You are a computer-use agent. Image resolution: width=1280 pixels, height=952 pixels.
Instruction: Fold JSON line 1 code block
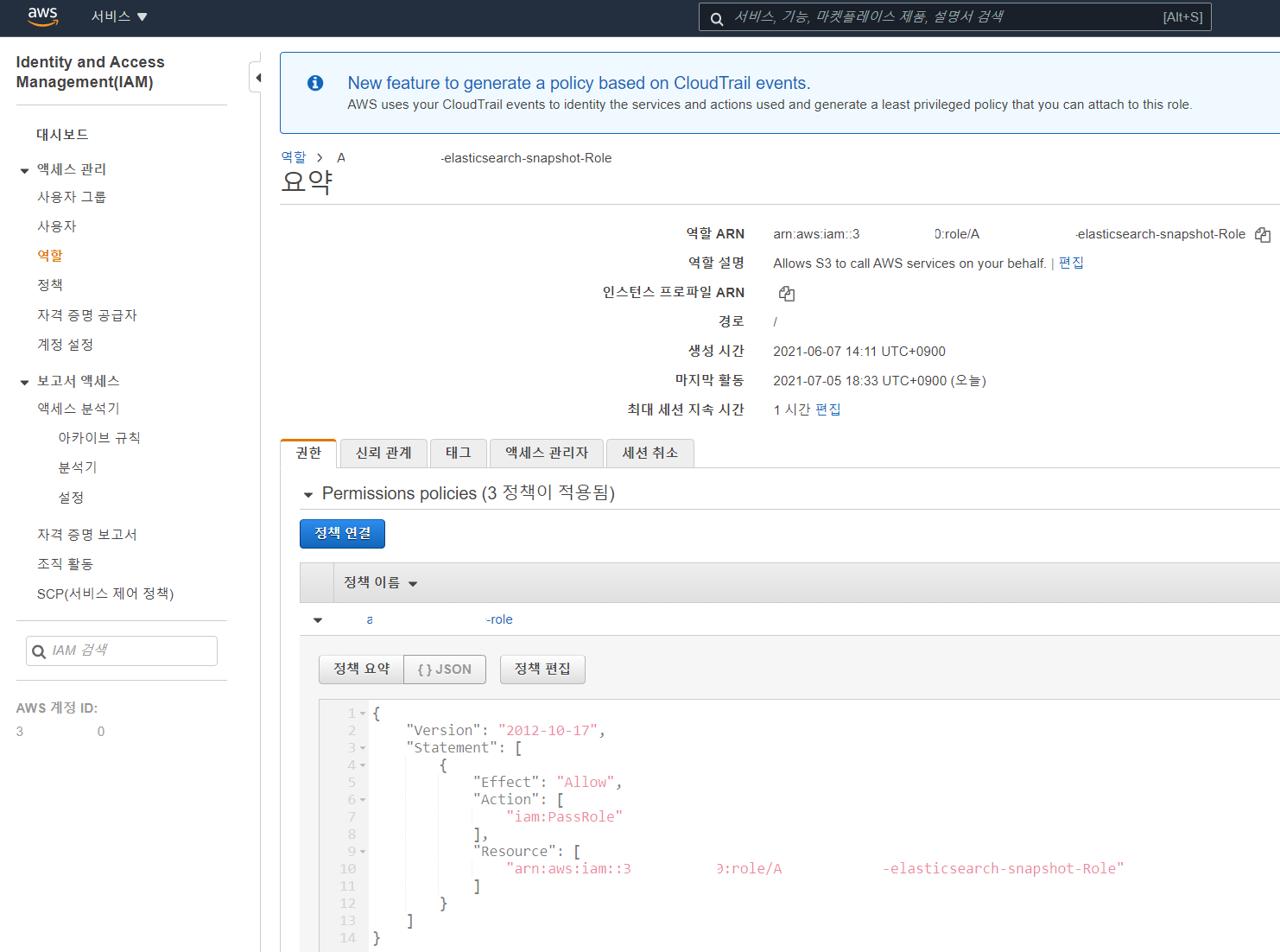coord(363,714)
